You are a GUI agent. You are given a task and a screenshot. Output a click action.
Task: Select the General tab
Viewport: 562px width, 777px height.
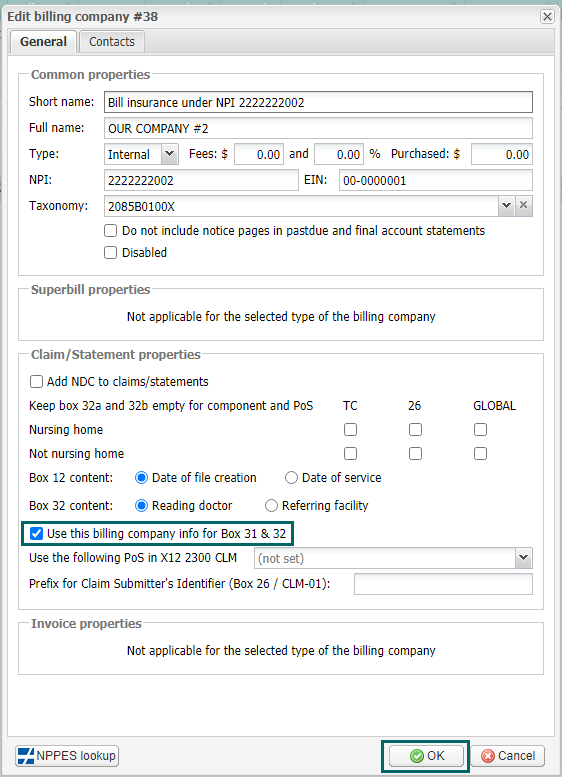tap(43, 42)
